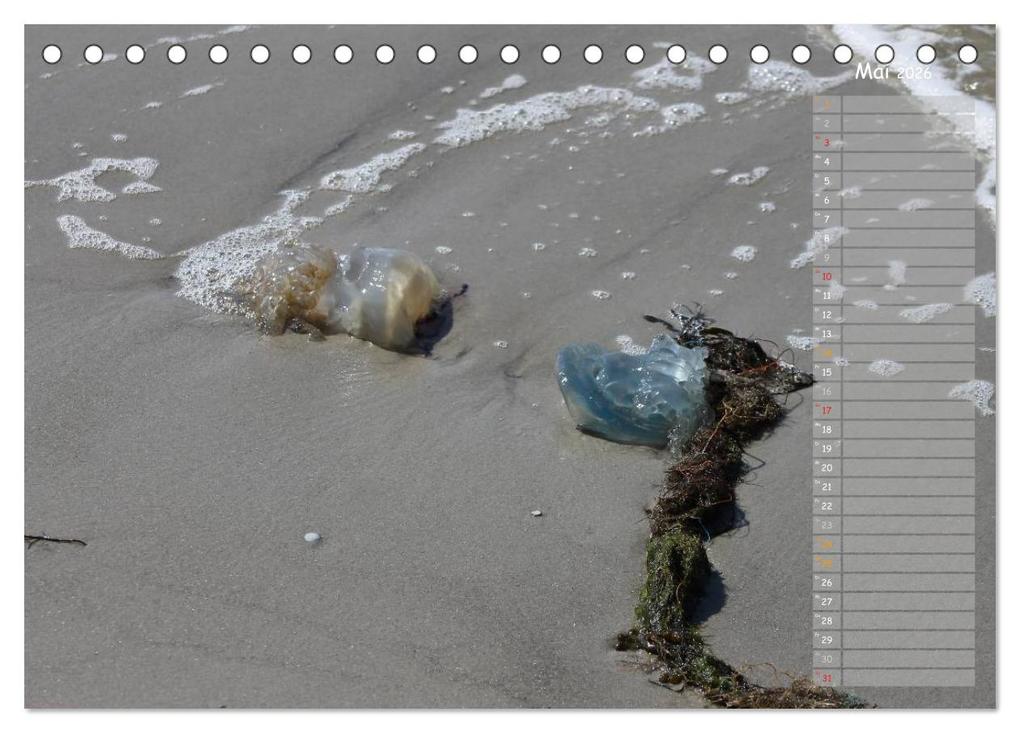The width and height of the screenshot is (1020, 733).
Task: Click the blue jellyfish on the sand
Action: pyautogui.click(x=631, y=394)
